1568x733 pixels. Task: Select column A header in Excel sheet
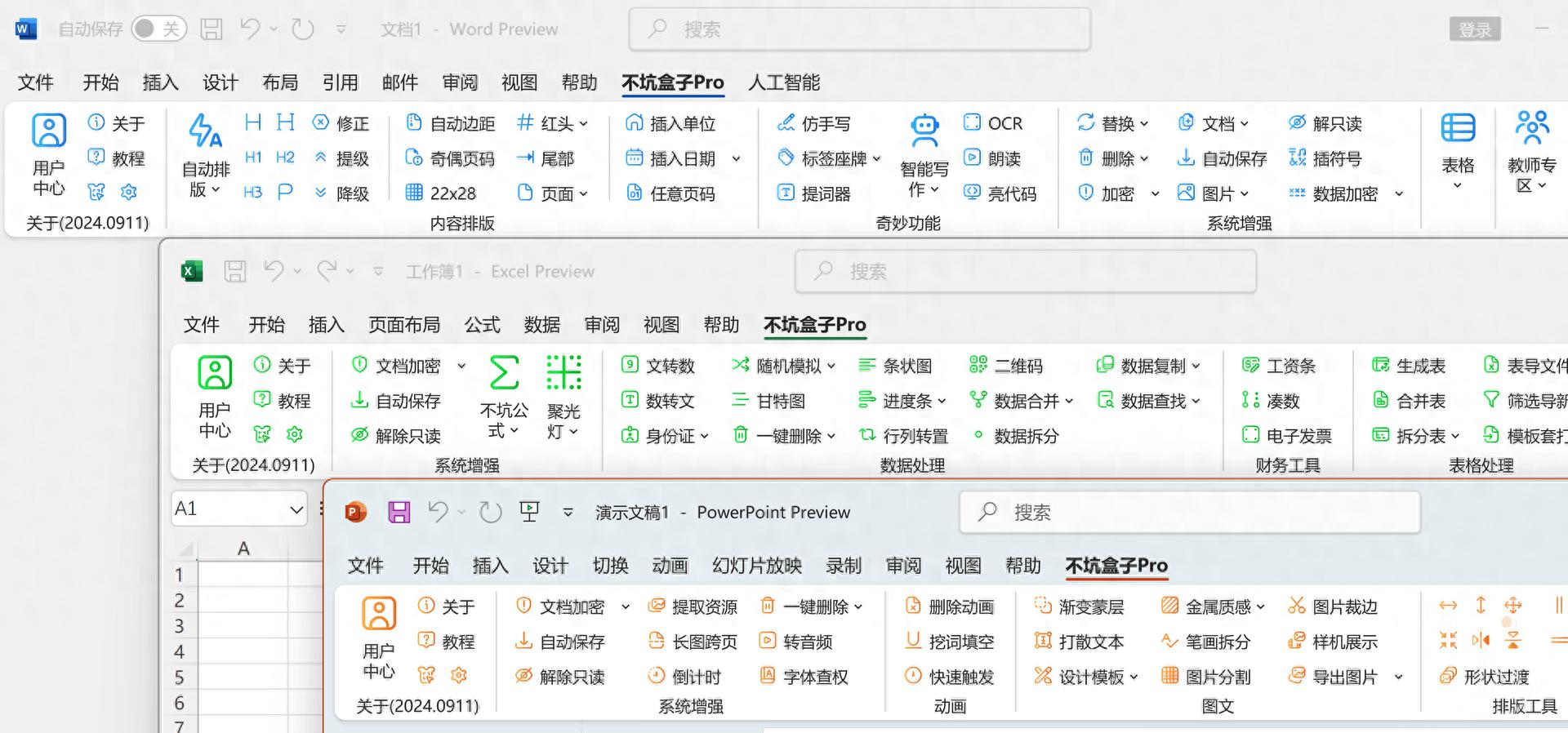tap(243, 549)
